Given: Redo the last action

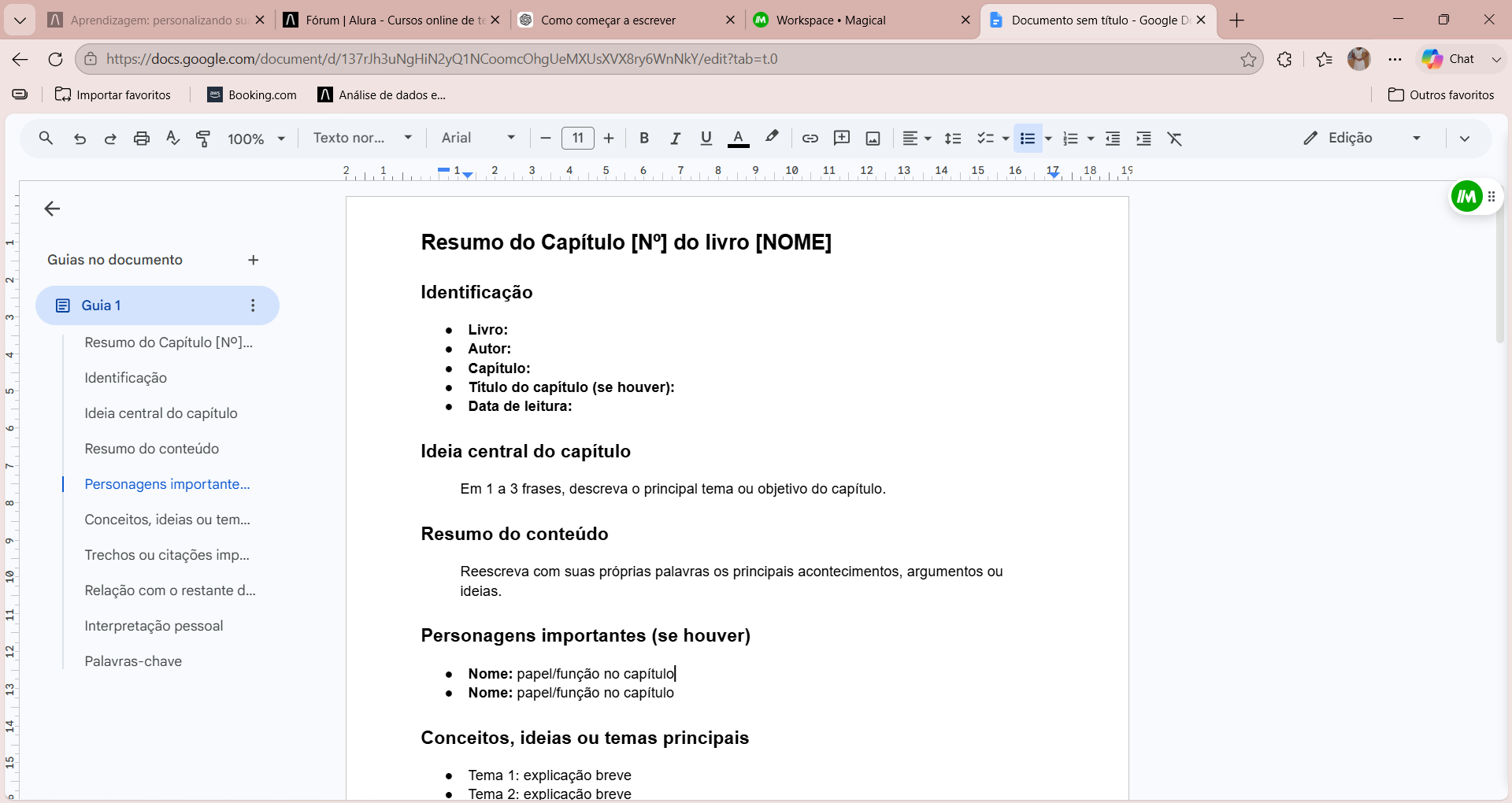Looking at the screenshot, I should [x=110, y=139].
